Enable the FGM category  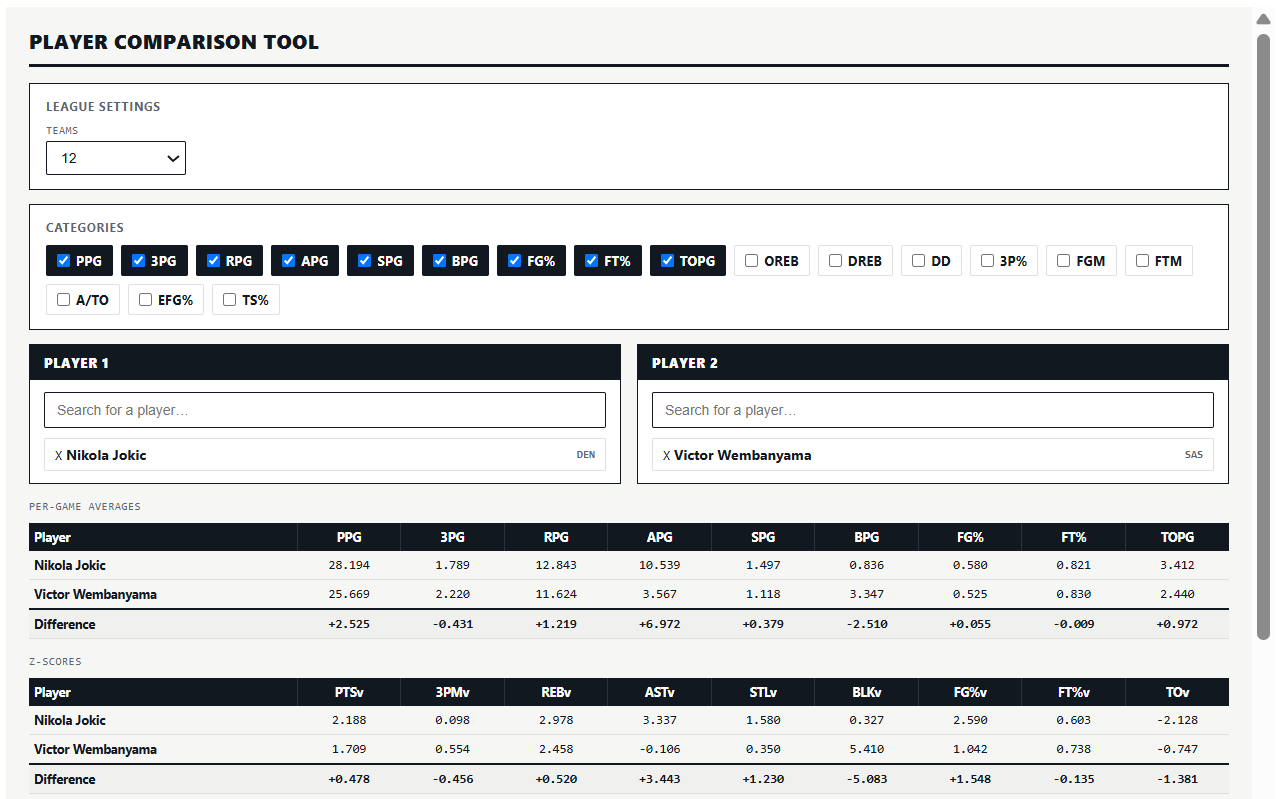[1065, 261]
